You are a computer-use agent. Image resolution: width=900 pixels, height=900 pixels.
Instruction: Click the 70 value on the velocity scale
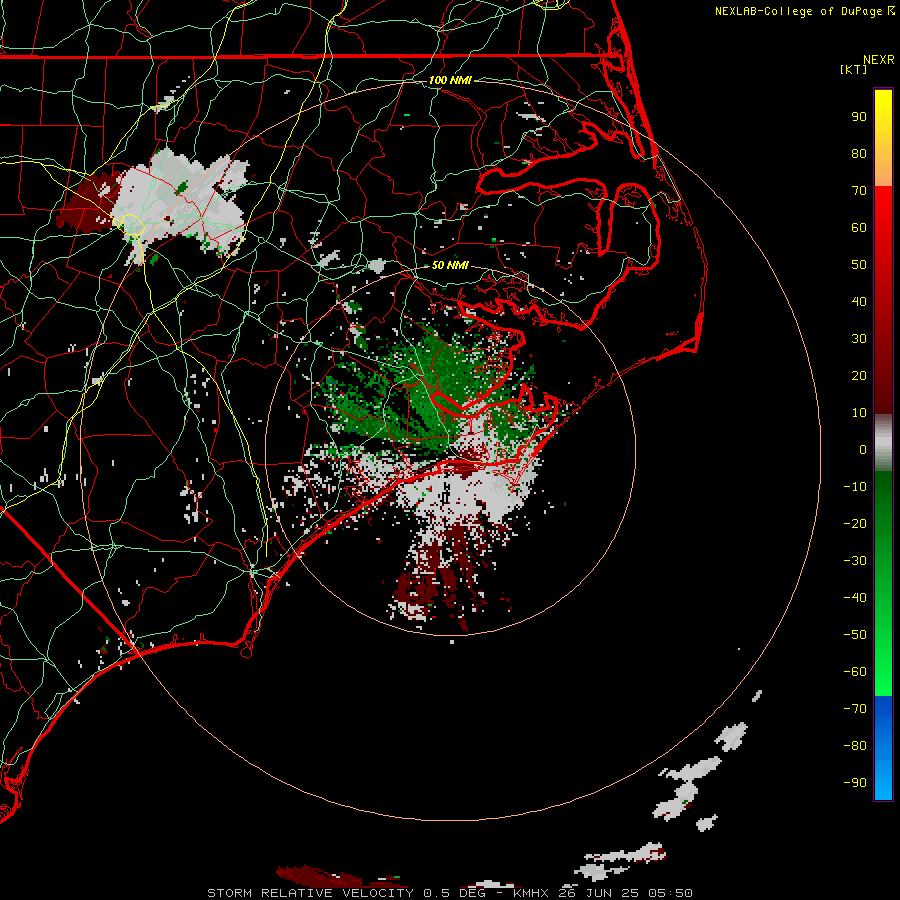point(859,191)
